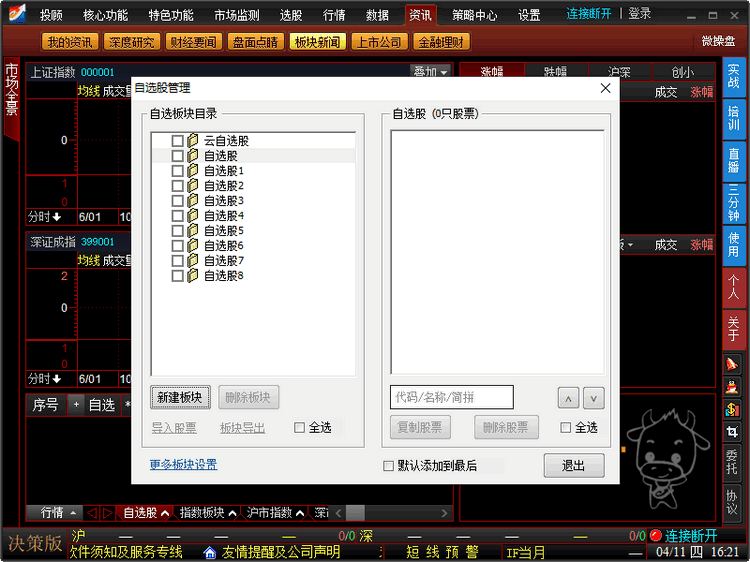Open the 选股 menu

point(291,15)
